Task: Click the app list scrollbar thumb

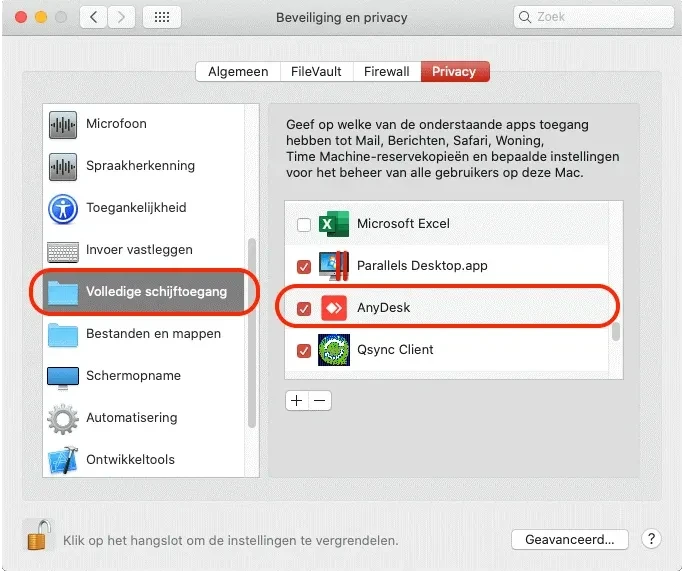Action: click(615, 332)
